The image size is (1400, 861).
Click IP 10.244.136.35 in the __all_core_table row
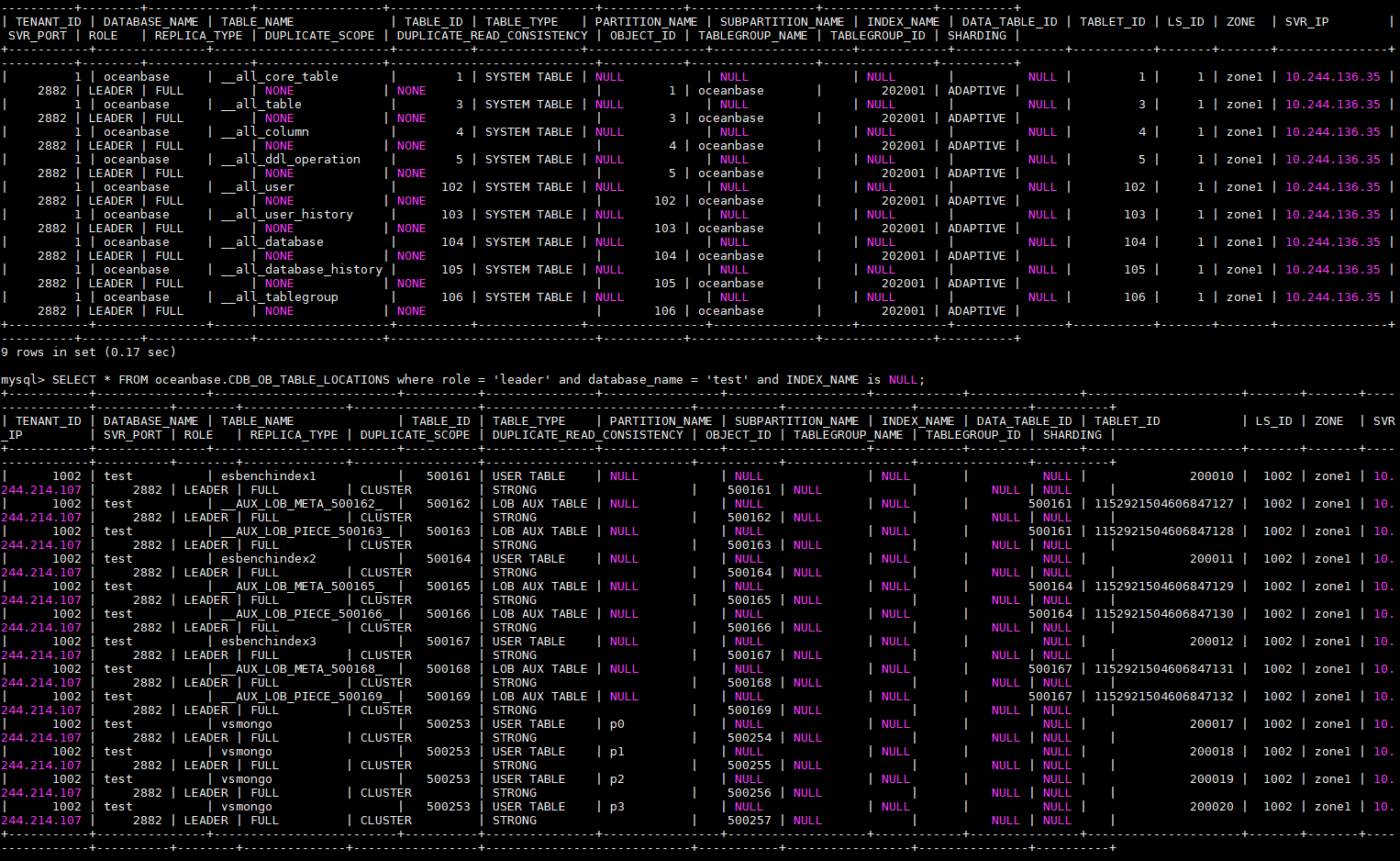coord(1333,77)
